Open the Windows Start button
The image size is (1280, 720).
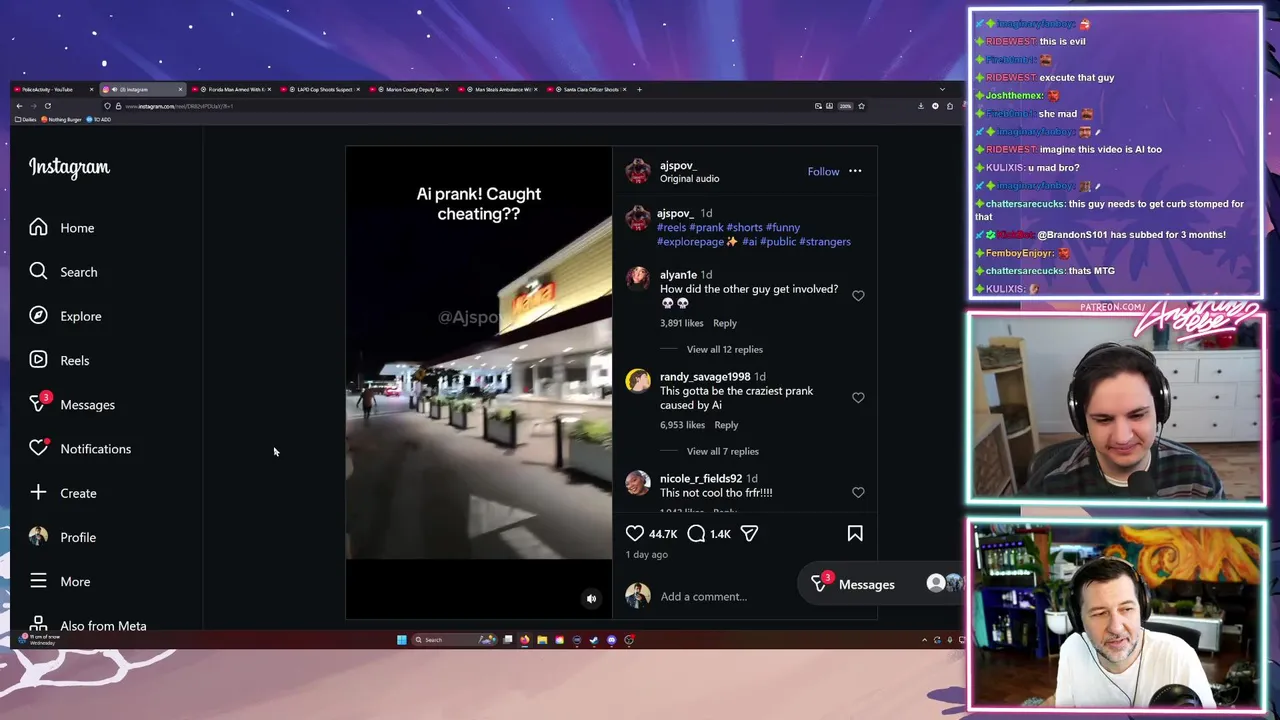click(x=402, y=640)
